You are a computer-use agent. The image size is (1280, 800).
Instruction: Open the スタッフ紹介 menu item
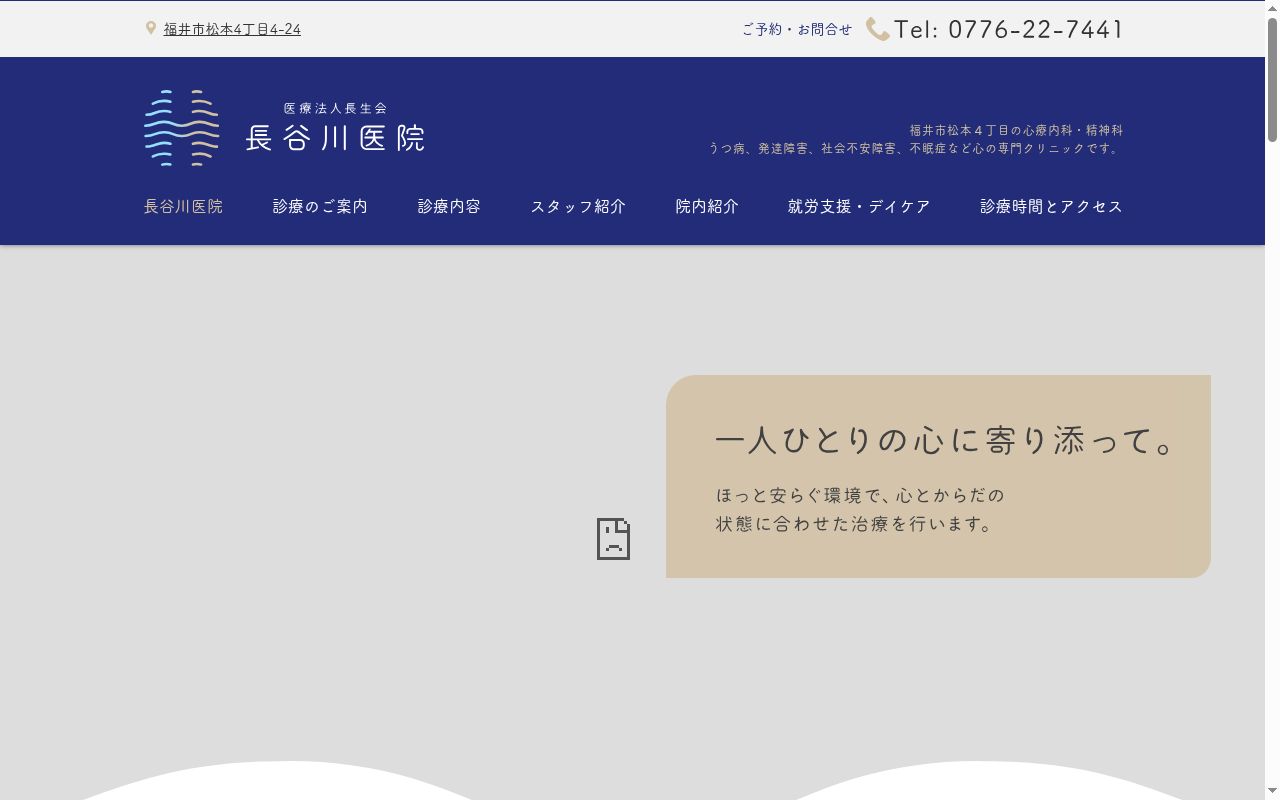pyautogui.click(x=578, y=206)
